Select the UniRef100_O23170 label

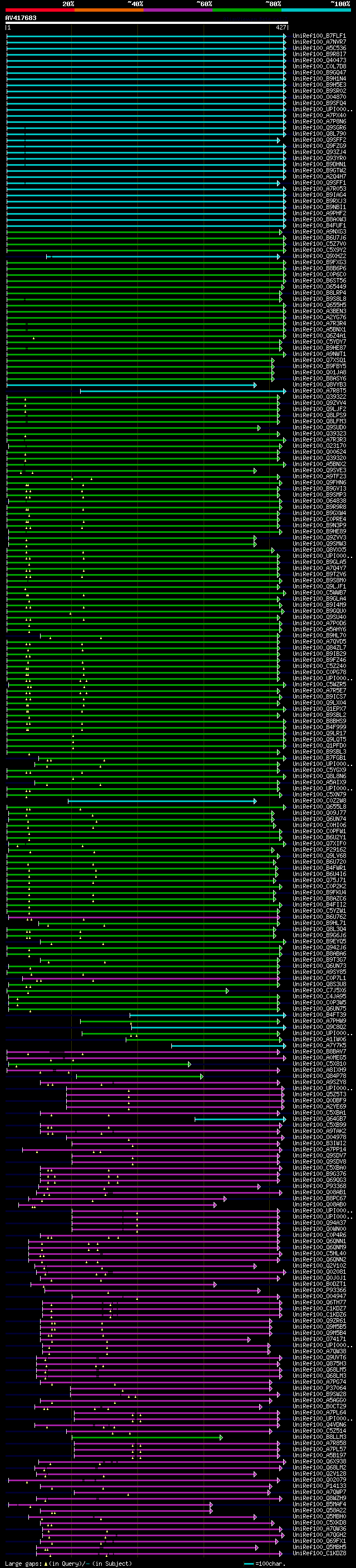[319, 446]
